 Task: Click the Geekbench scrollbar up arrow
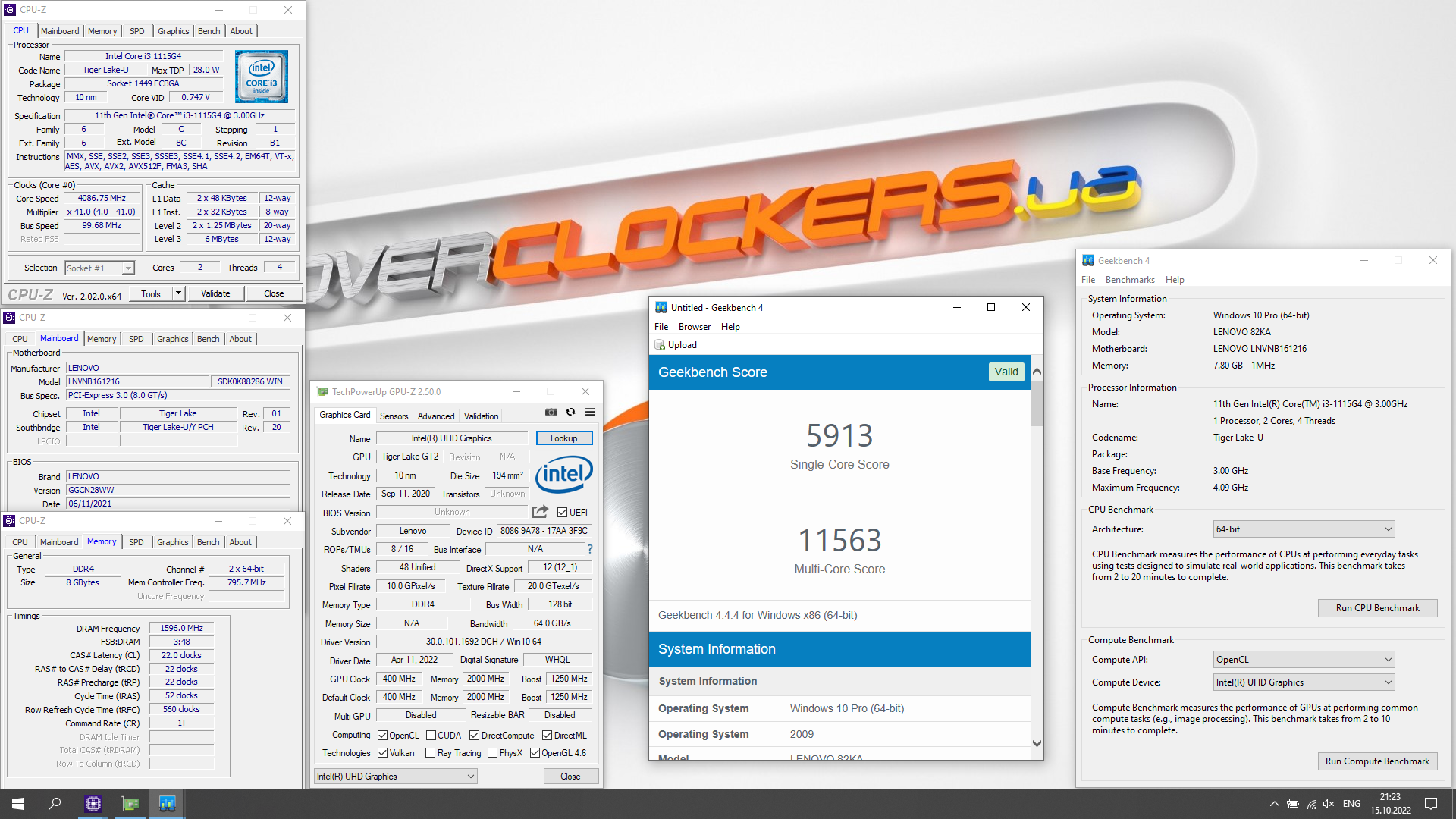[x=1037, y=371]
